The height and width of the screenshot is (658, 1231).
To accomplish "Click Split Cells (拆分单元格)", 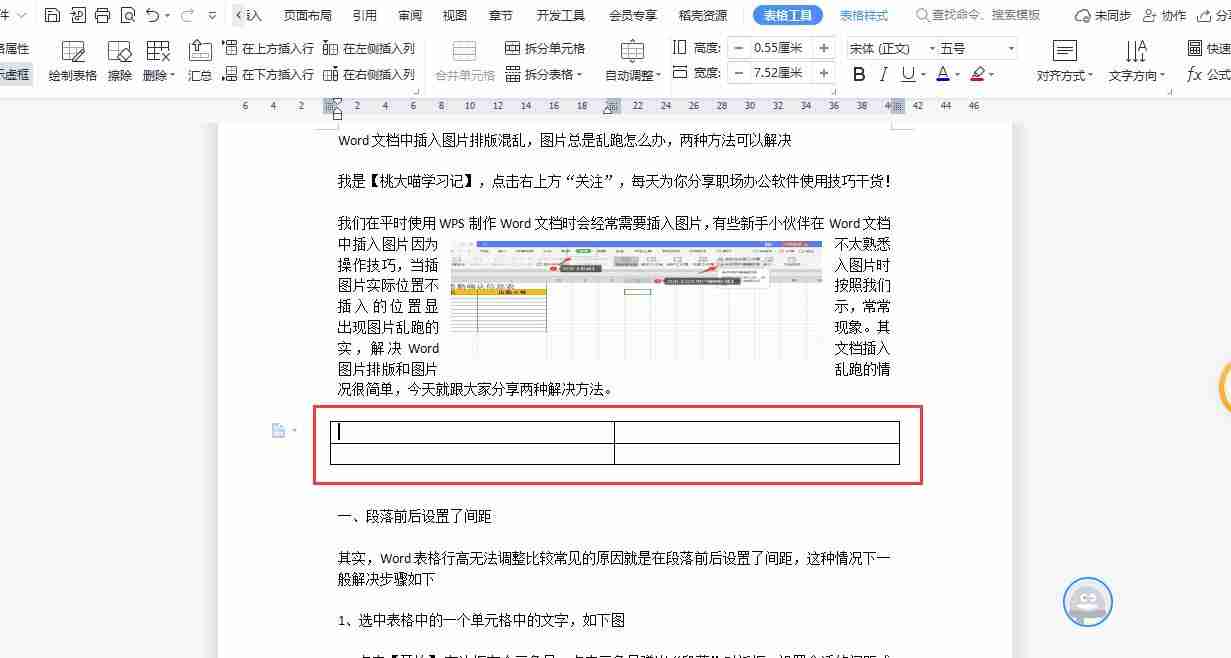I will pos(545,48).
